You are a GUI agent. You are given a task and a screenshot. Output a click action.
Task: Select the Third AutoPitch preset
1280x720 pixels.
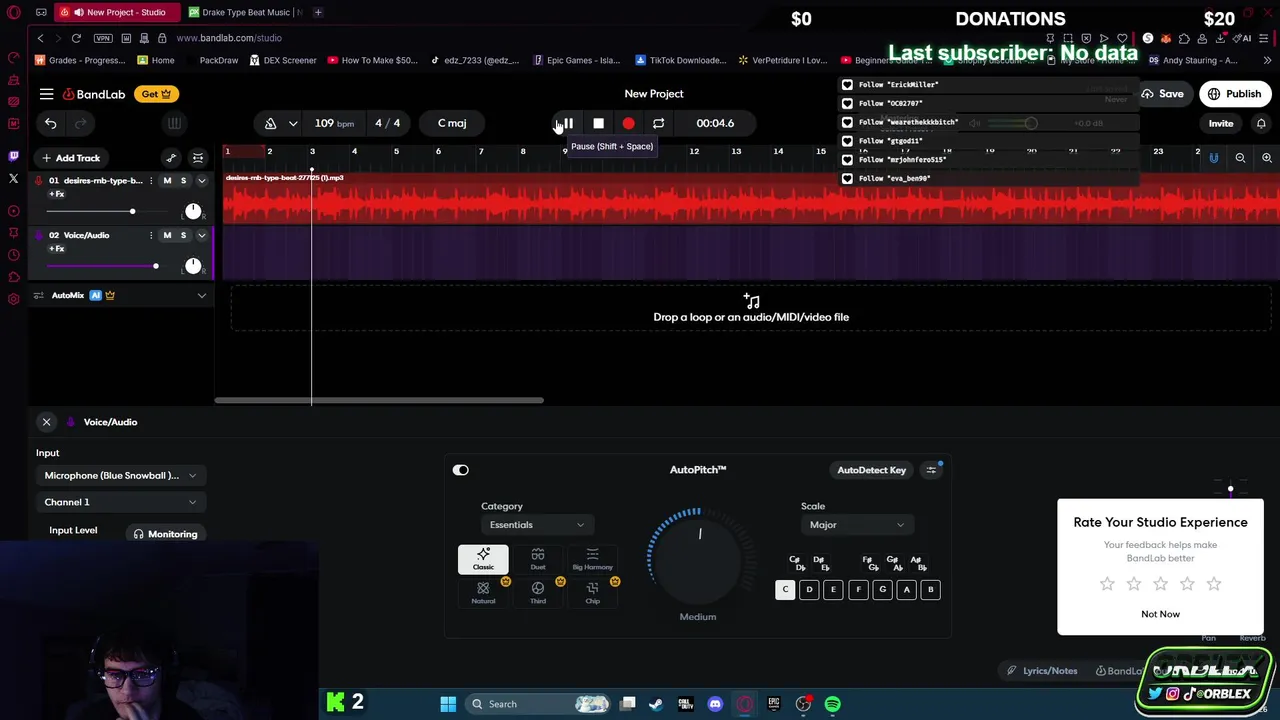[x=538, y=592]
